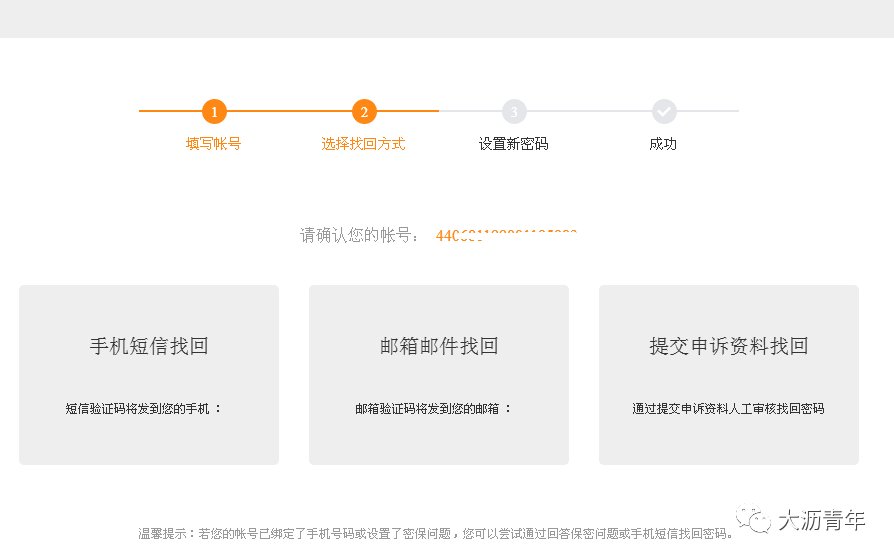Select the 选择找回方式 step label
894x559 pixels.
click(363, 144)
